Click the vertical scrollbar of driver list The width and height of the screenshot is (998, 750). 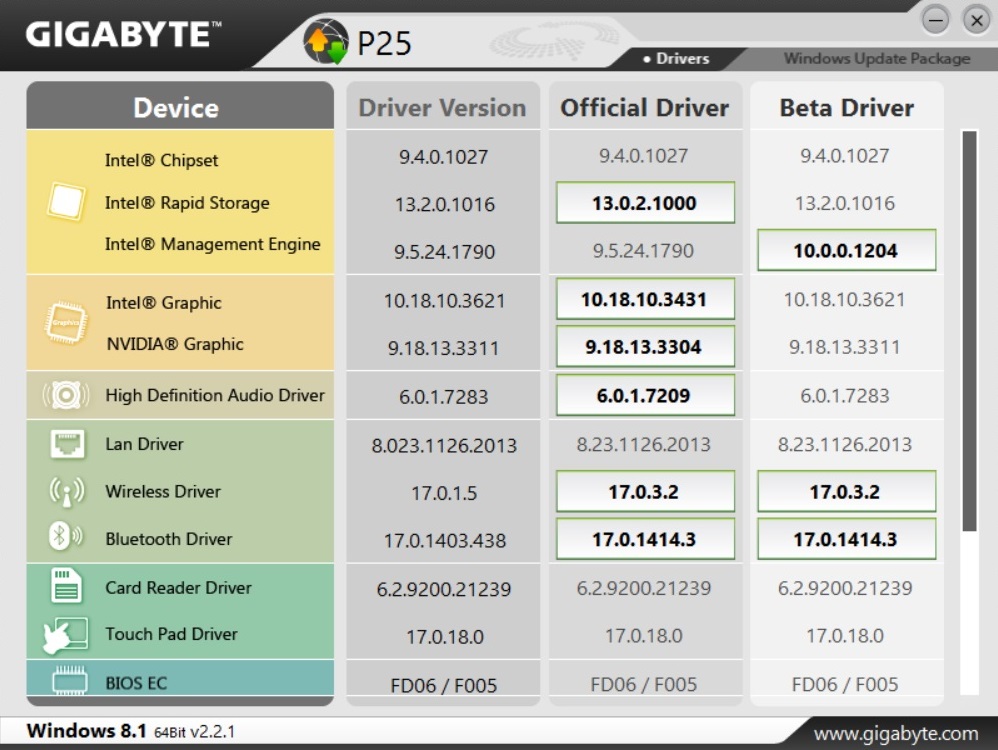click(968, 330)
